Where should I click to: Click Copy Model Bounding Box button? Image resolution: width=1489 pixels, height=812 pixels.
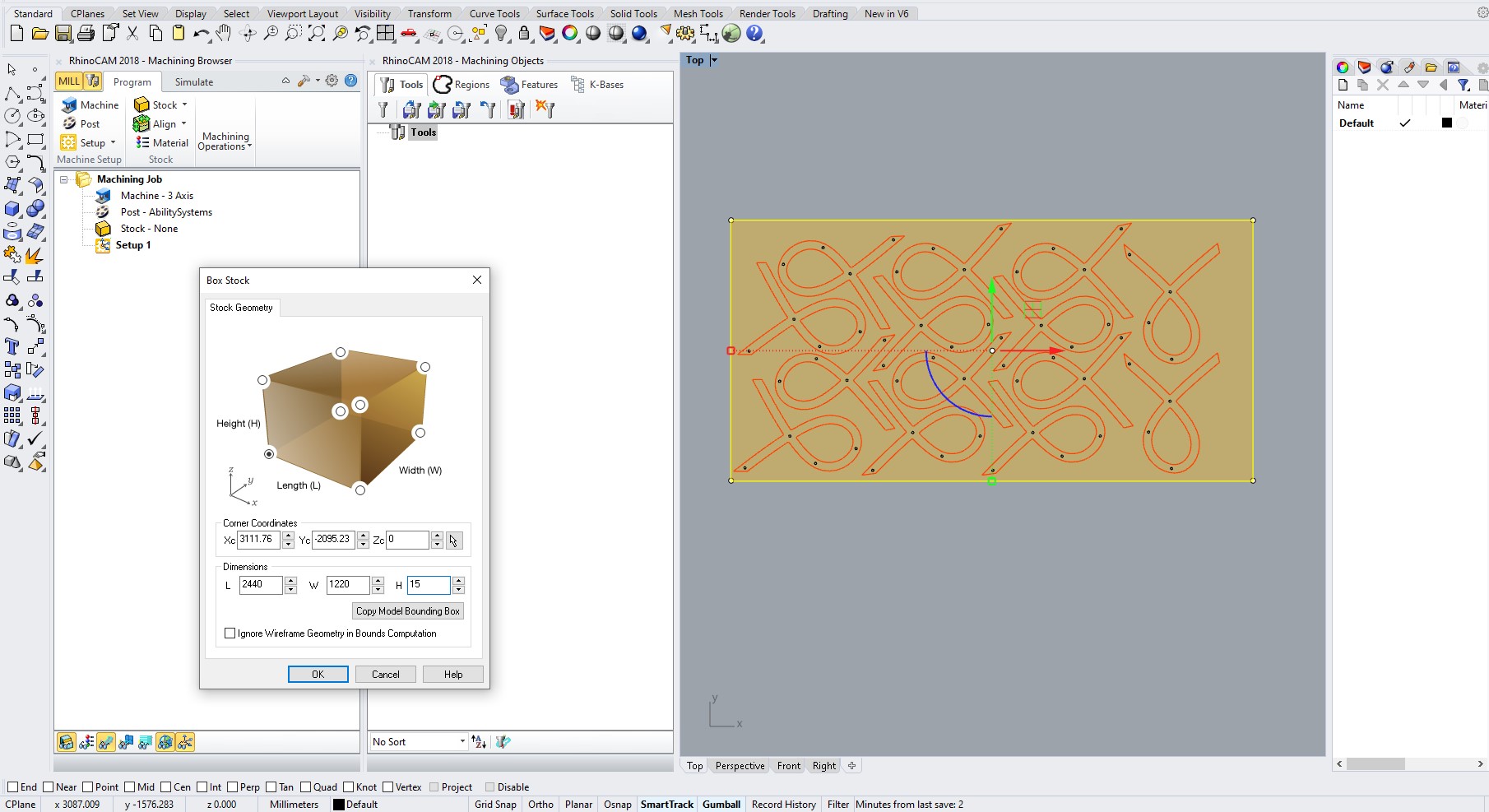tap(408, 611)
